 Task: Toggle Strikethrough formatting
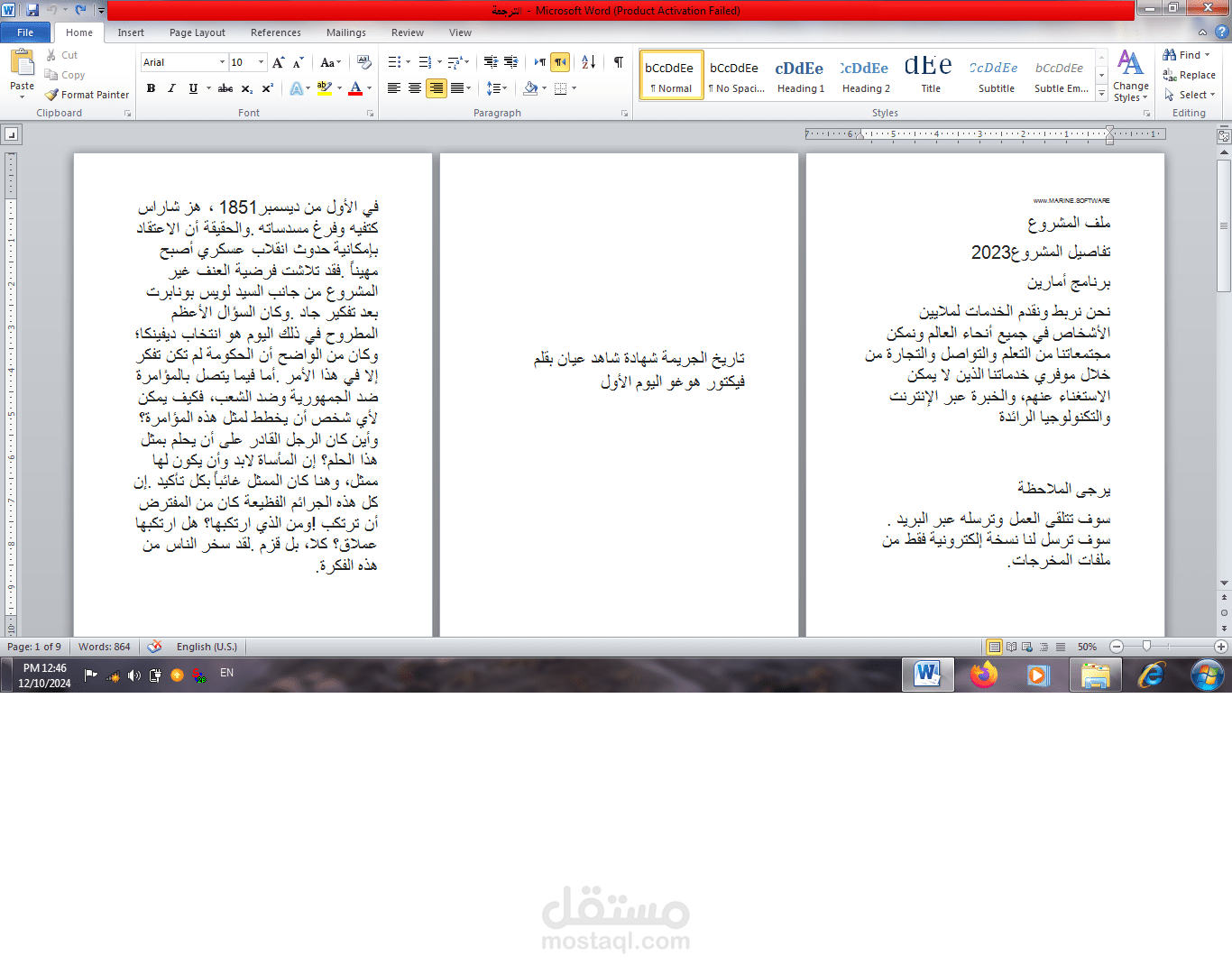[225, 88]
